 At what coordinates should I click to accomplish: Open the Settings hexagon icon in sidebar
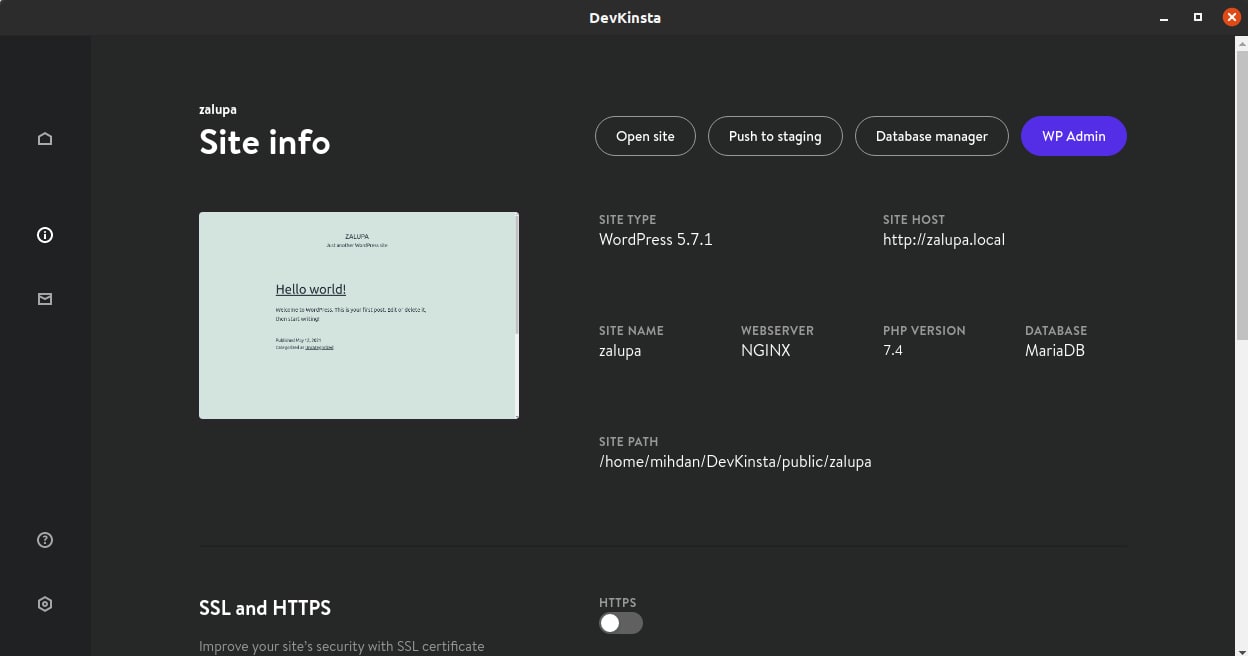click(x=45, y=604)
